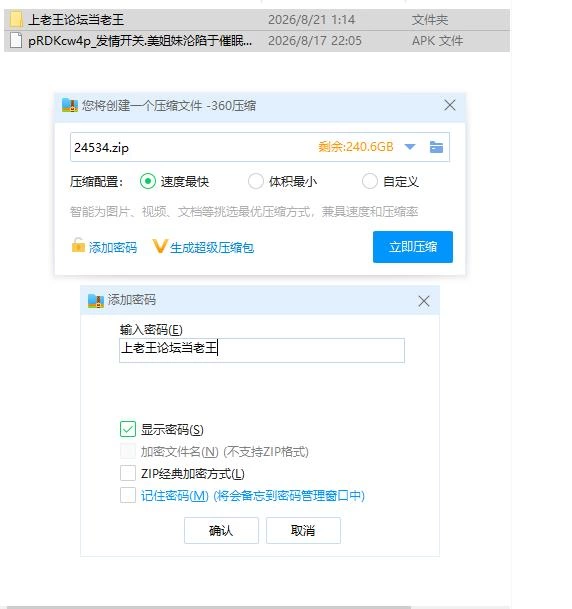Click the blank file icon beside pRDKcw4p
Screen dimensions: 572x609
16,40
